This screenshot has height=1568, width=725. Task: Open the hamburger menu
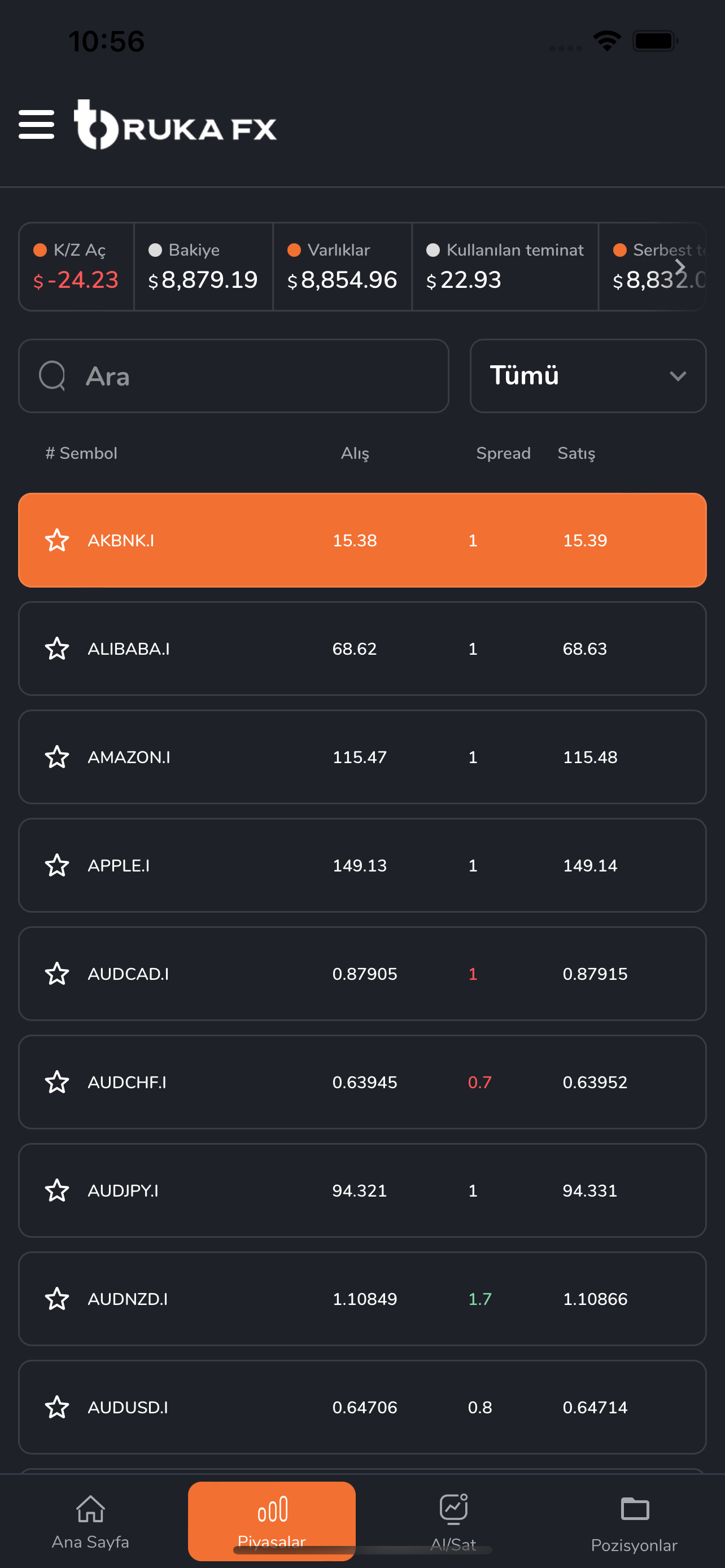point(37,124)
